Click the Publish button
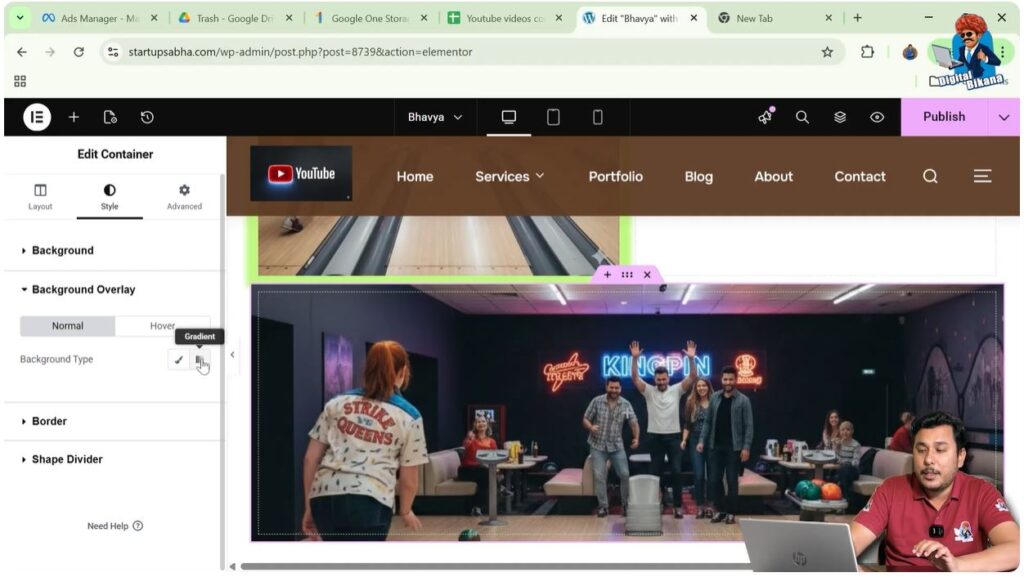 click(943, 117)
